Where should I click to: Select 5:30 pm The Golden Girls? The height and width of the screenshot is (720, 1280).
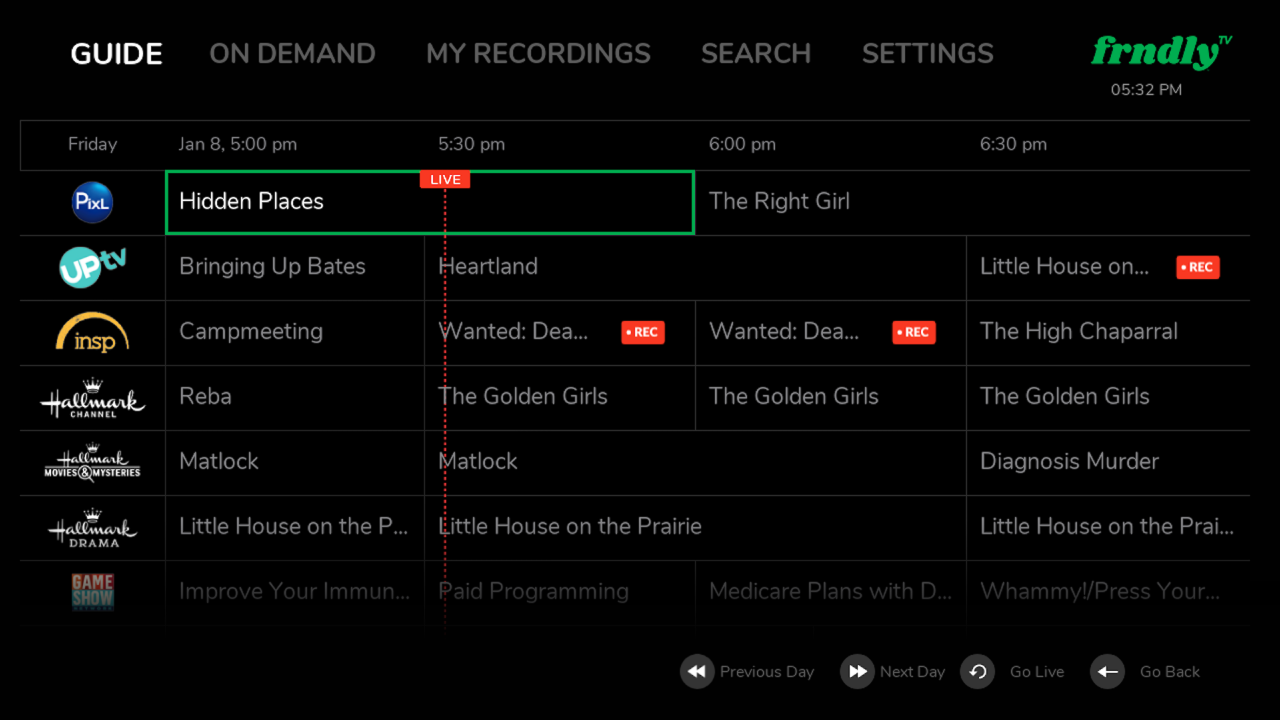point(560,398)
